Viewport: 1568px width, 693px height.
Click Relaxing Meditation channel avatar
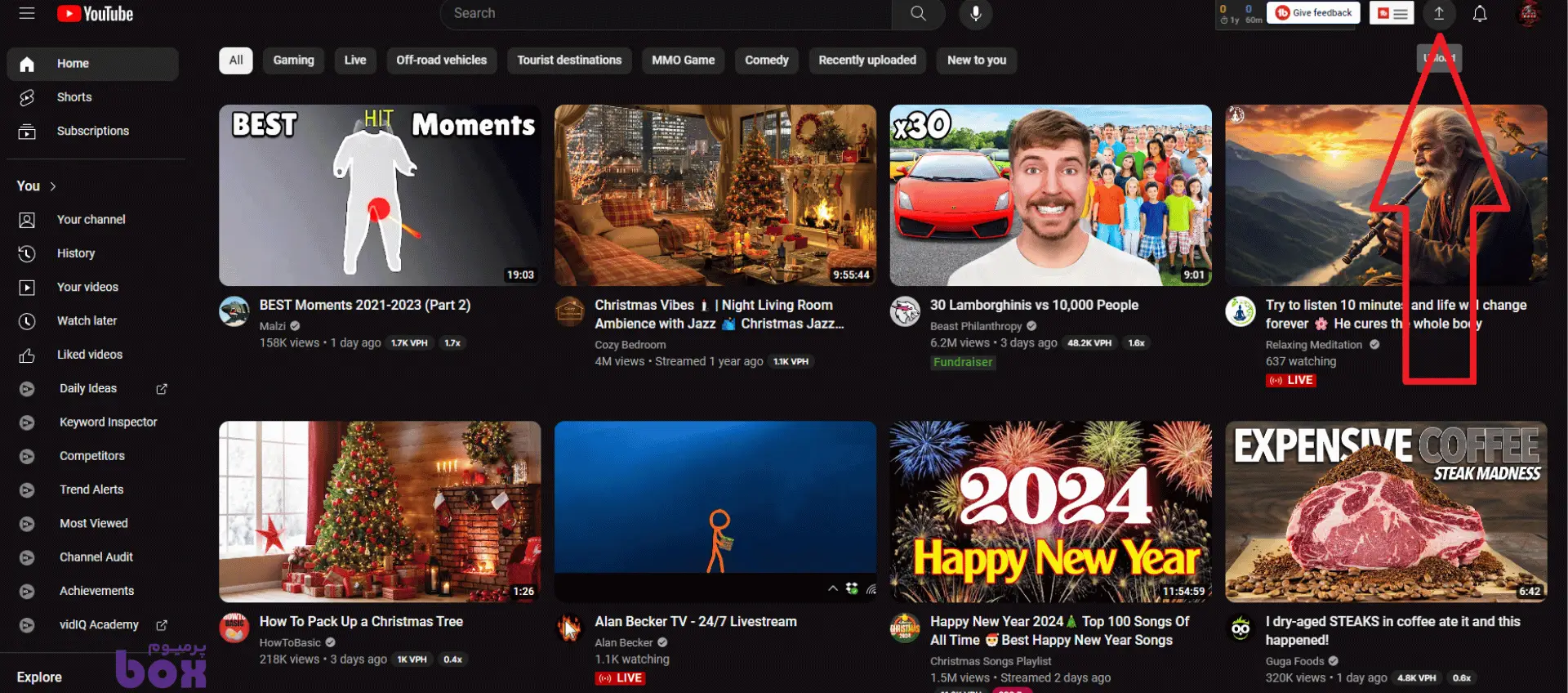click(1241, 311)
